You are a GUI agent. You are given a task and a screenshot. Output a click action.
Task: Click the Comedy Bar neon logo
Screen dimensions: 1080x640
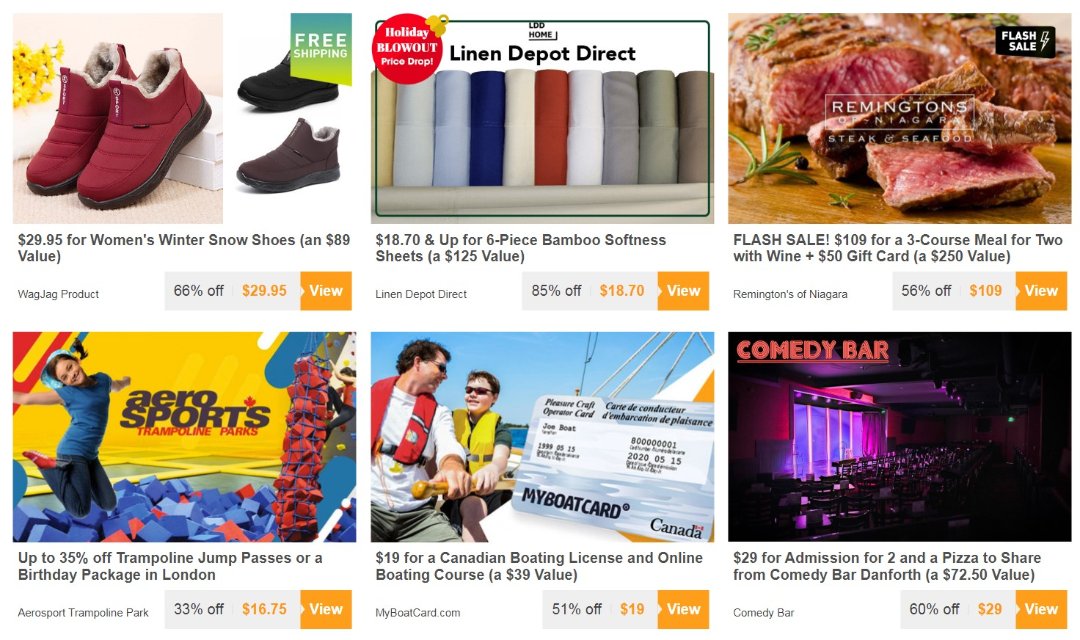click(x=813, y=351)
